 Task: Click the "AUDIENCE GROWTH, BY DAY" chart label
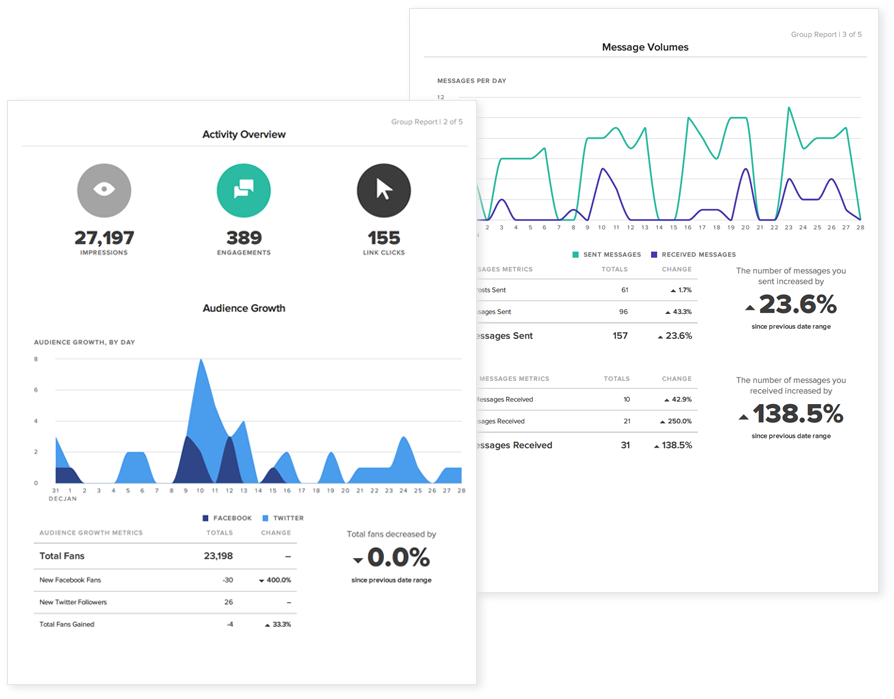click(84, 343)
